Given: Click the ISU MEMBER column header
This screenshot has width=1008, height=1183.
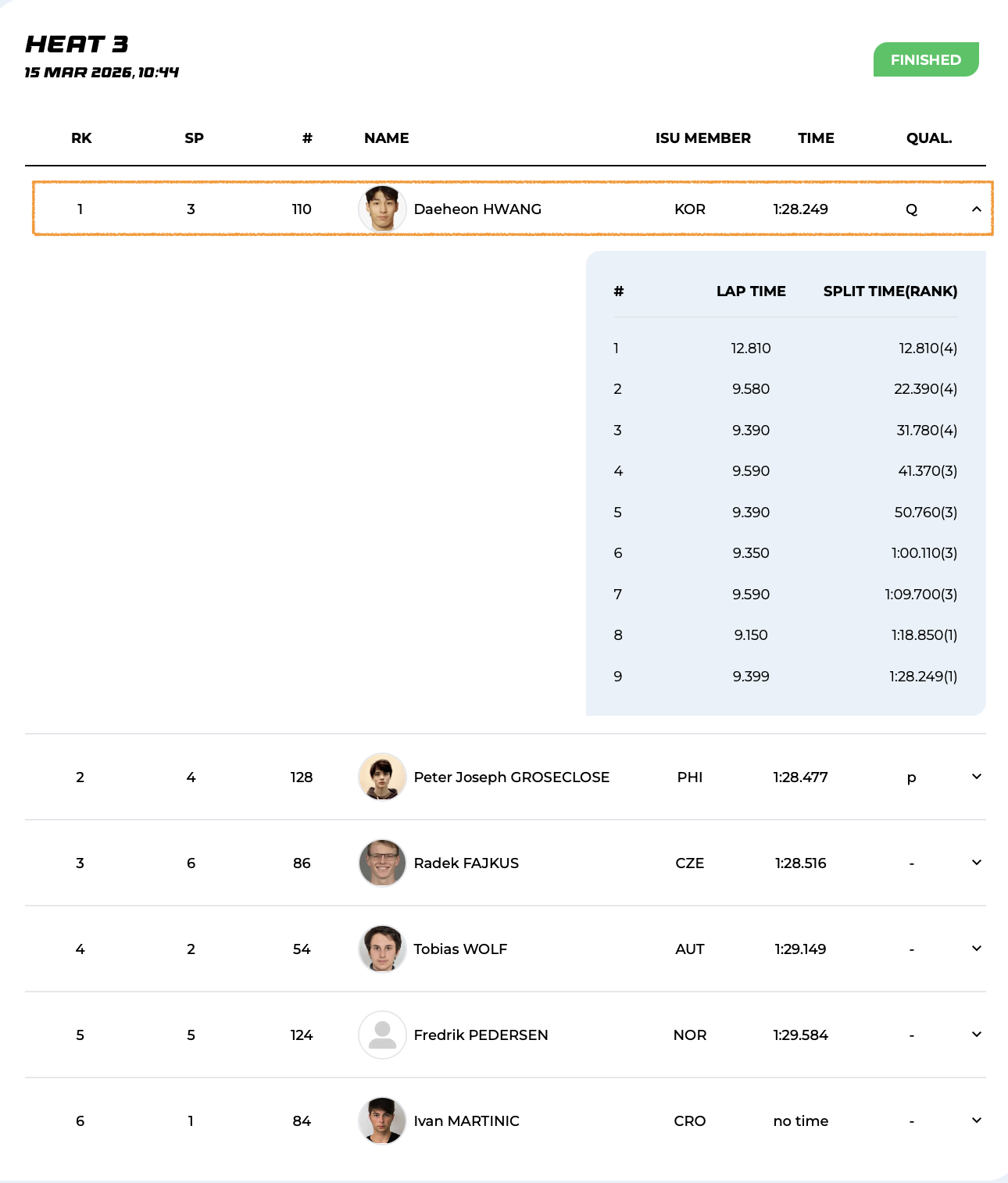Looking at the screenshot, I should [702, 138].
